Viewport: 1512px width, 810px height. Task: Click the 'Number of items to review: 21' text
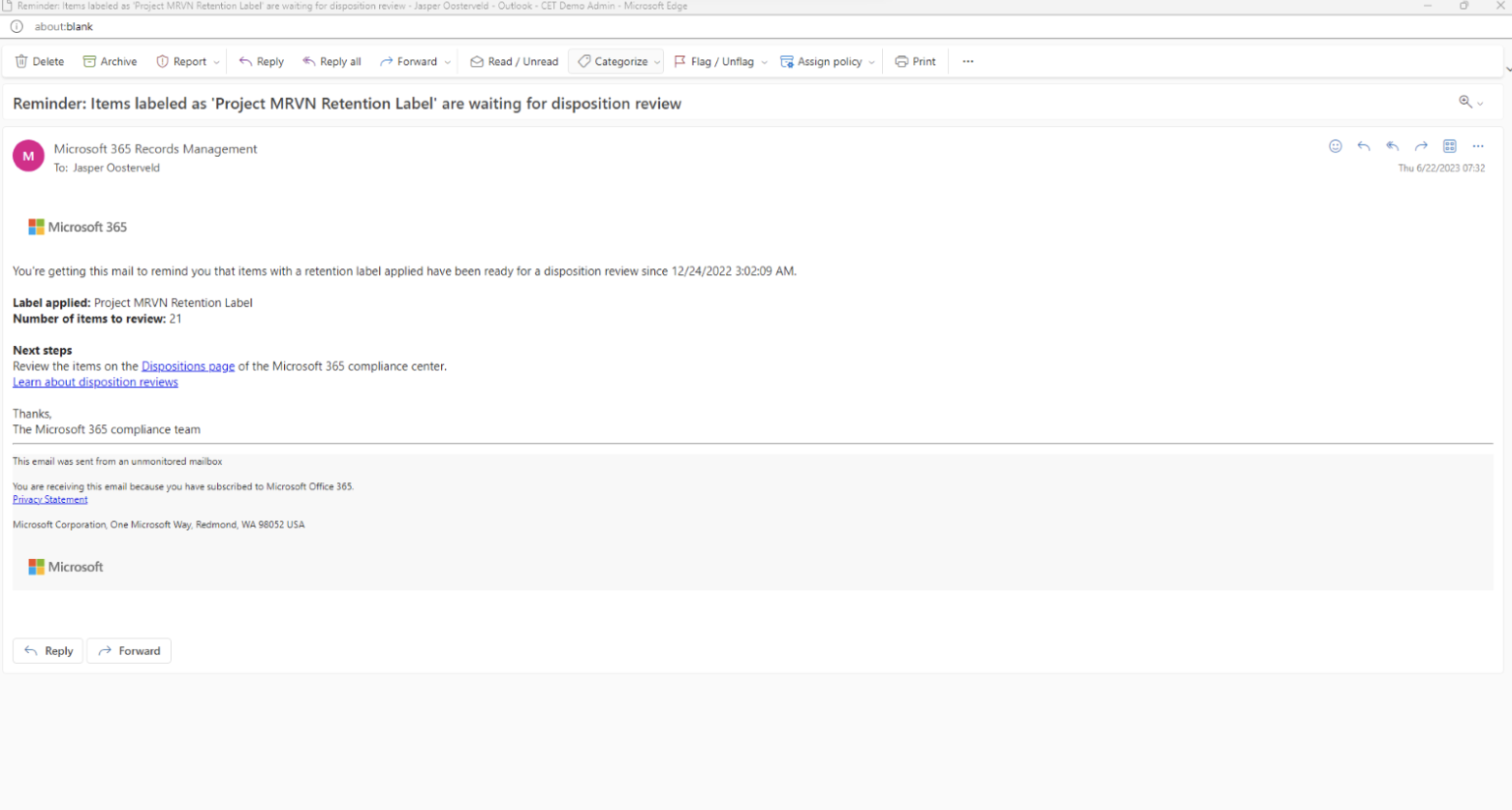97,319
